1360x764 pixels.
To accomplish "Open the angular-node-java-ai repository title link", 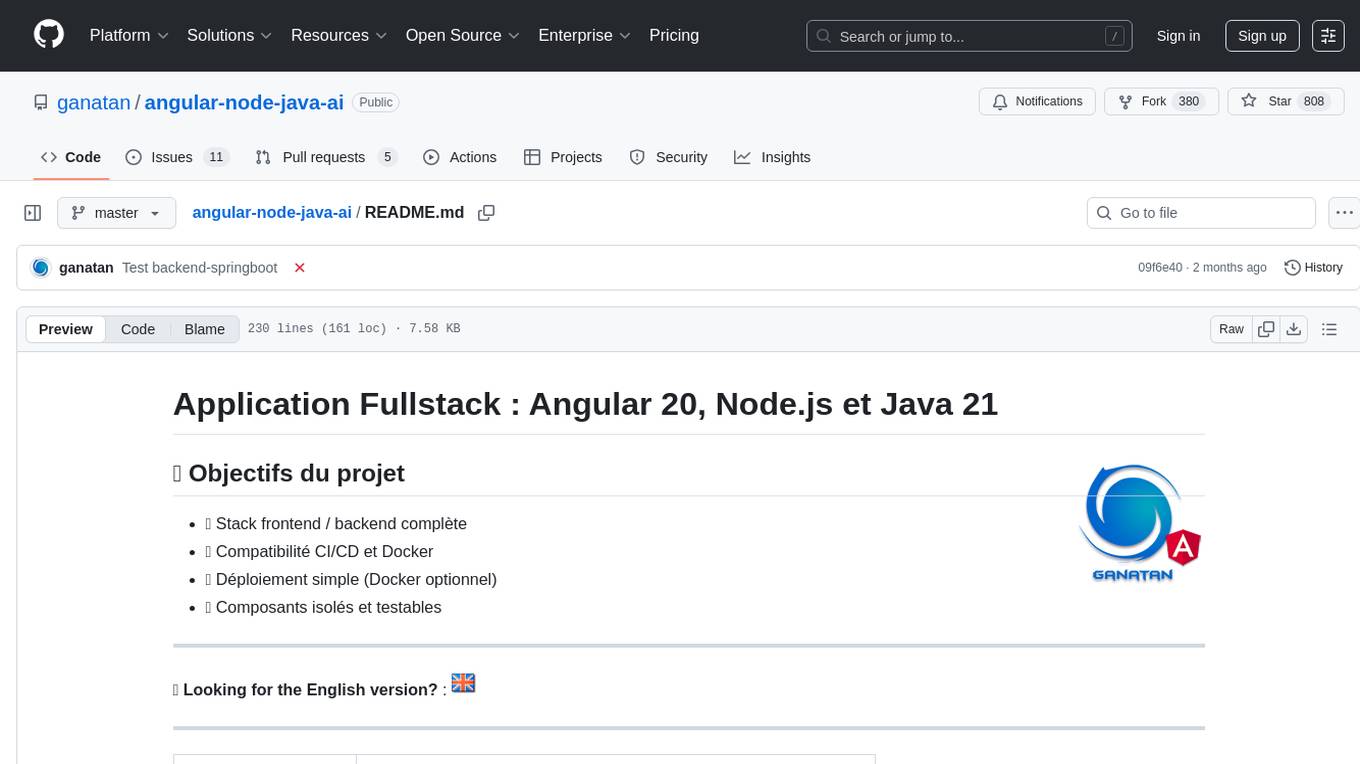I will [244, 102].
